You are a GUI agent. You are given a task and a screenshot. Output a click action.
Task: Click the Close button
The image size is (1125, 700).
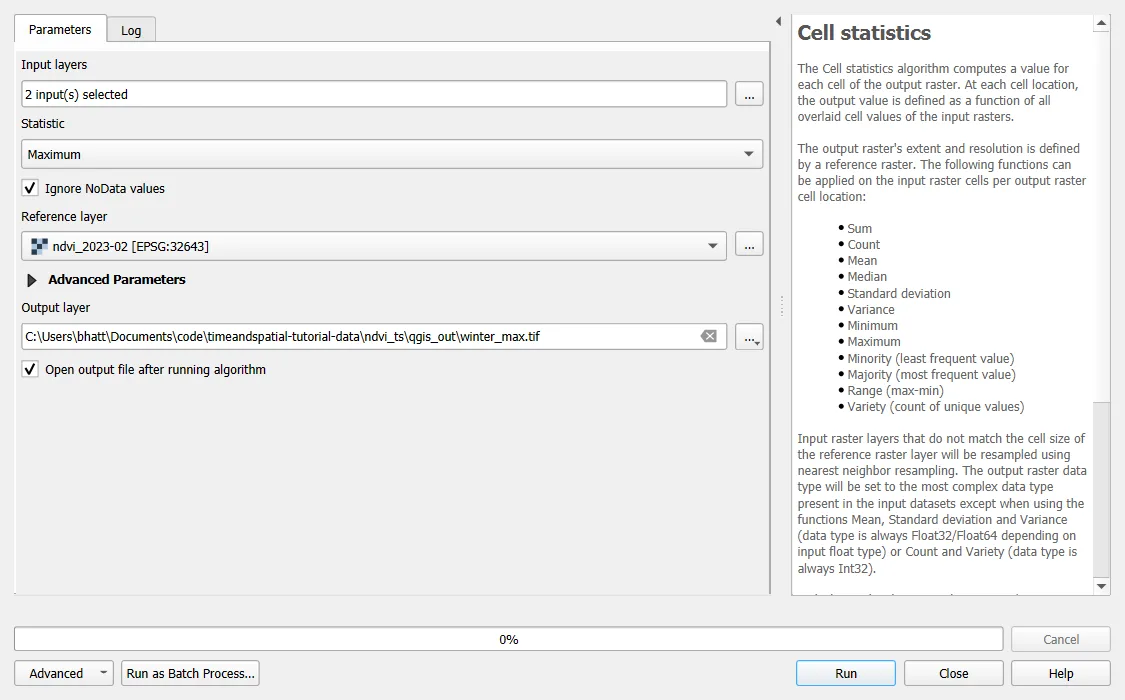point(954,673)
